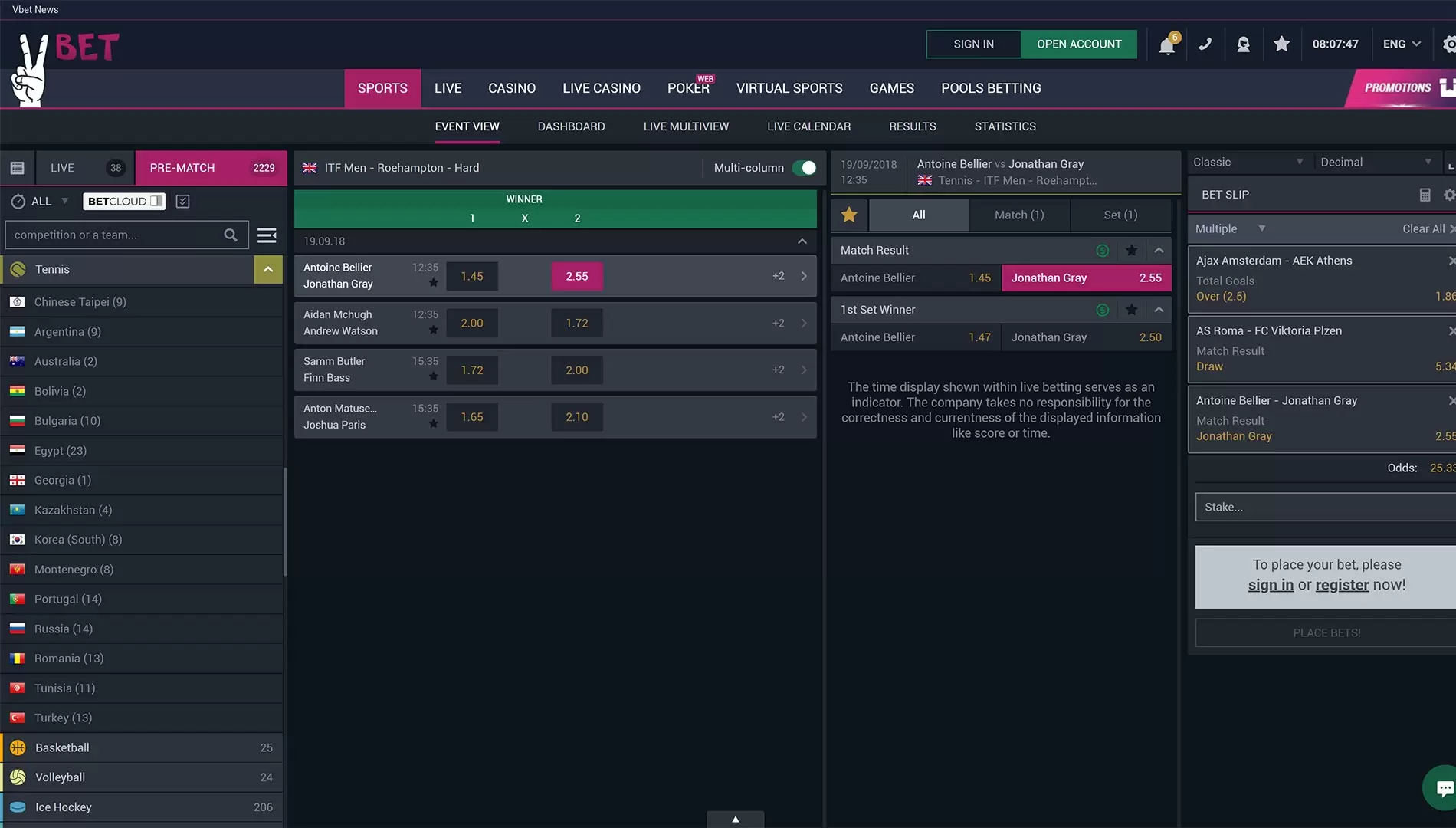The image size is (1456, 828).
Task: Click the phone contact icon
Action: 1205,44
